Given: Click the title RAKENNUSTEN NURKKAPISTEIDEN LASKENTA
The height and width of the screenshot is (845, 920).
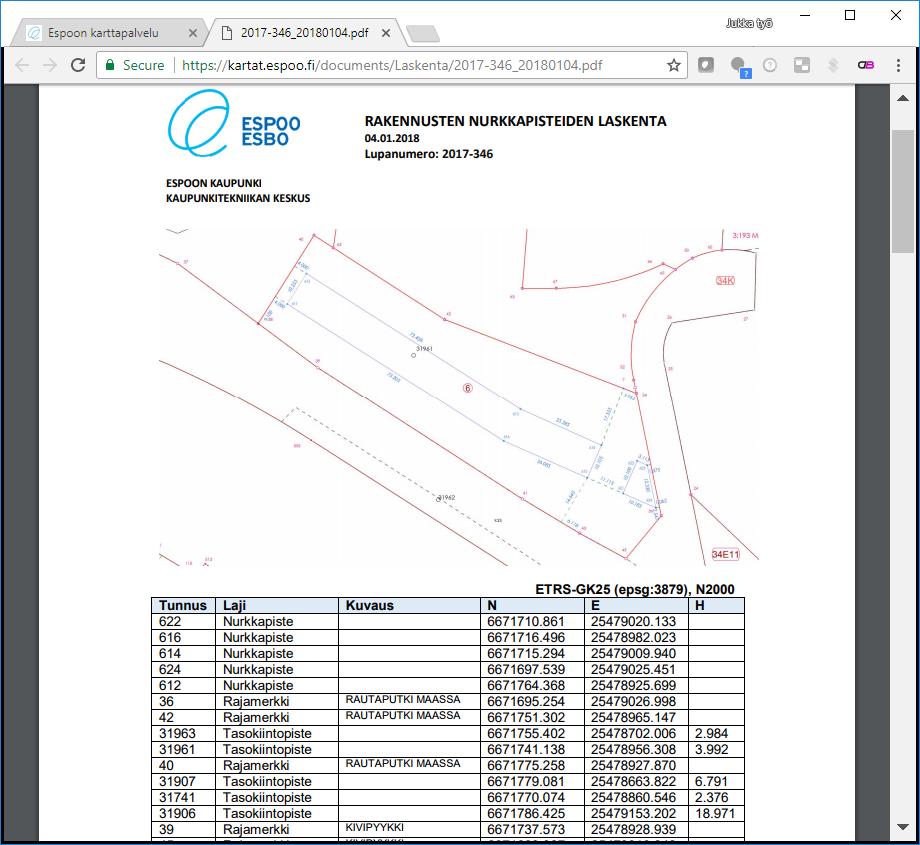Looking at the screenshot, I should coord(515,121).
